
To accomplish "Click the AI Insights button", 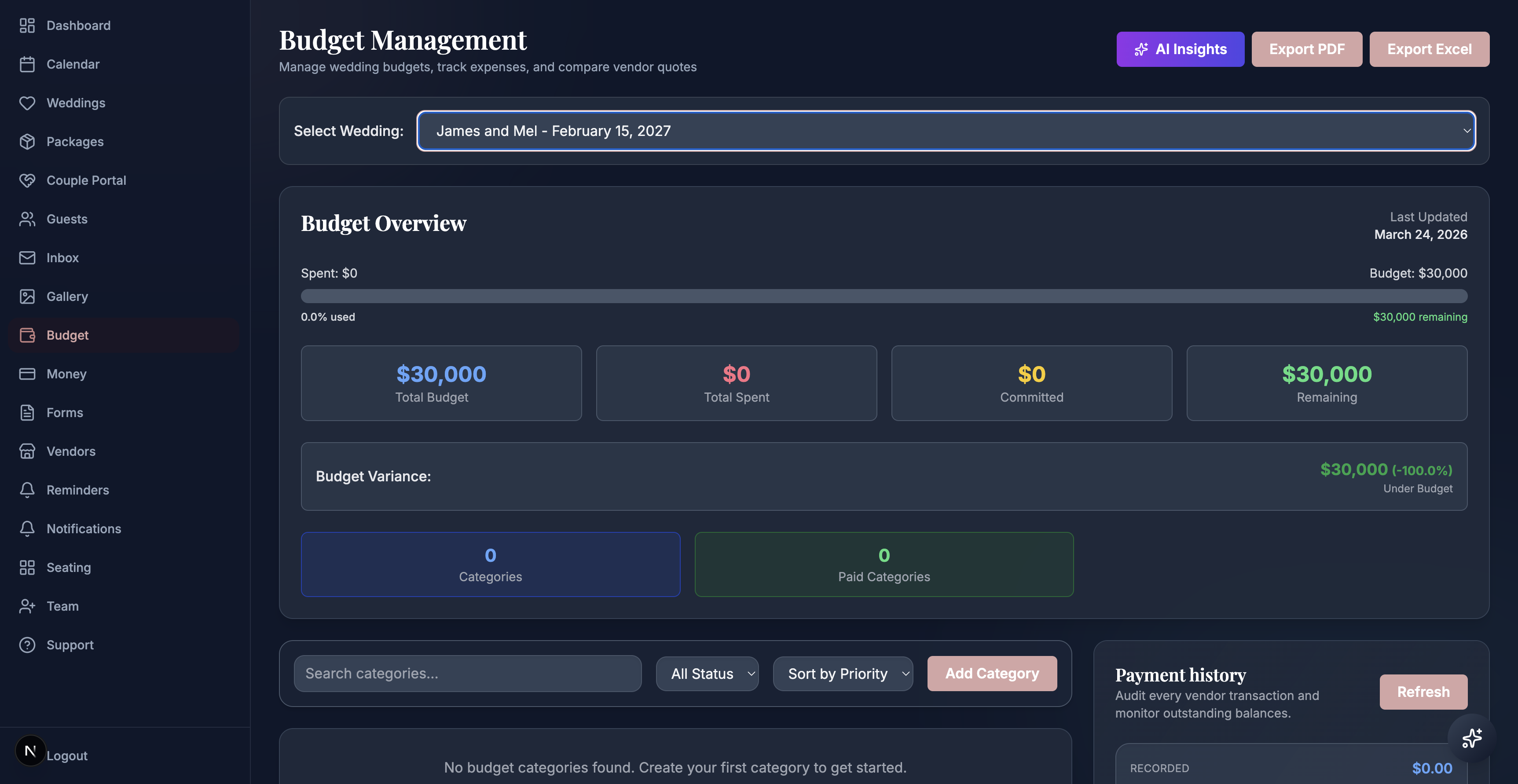I will pyautogui.click(x=1180, y=49).
